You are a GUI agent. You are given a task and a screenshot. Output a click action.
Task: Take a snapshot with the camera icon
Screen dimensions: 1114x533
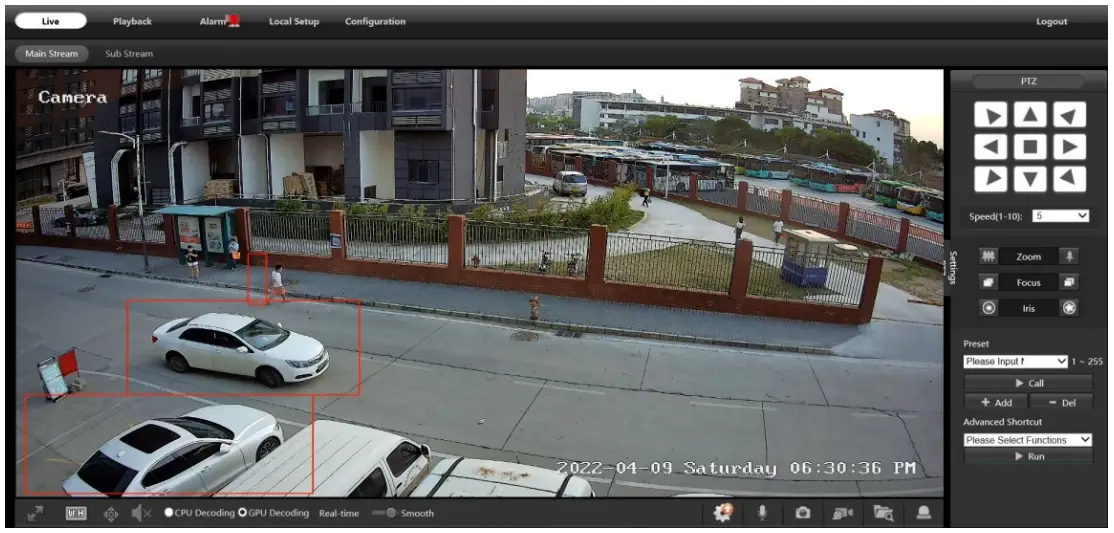802,513
